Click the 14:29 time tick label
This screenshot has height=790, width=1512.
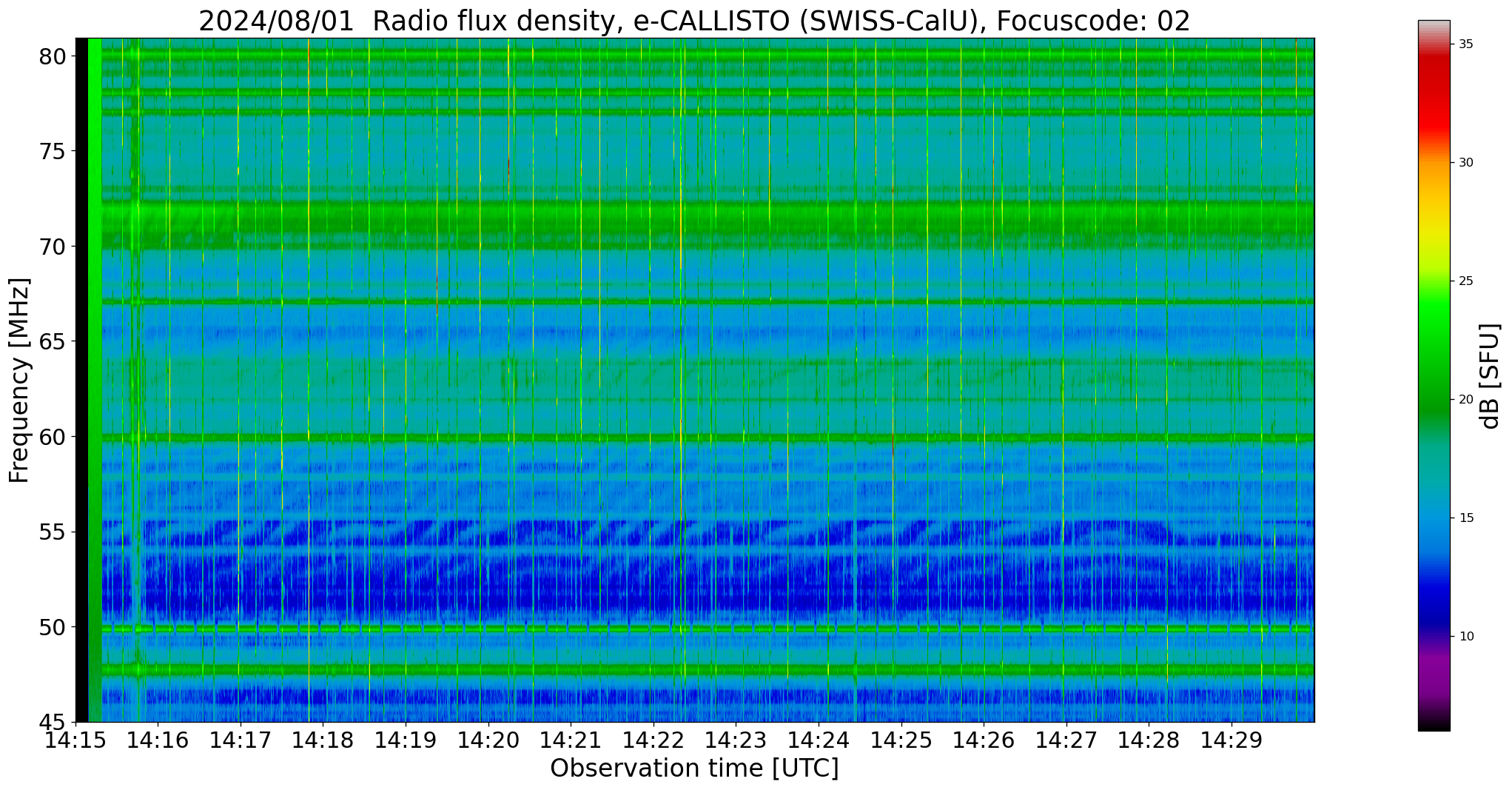pos(1232,740)
